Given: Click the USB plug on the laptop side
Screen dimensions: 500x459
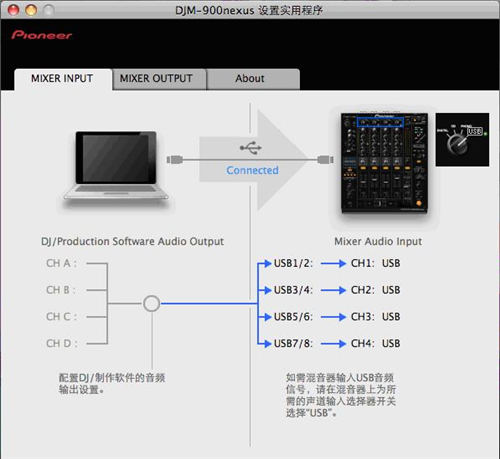Looking at the screenshot, I should point(175,160).
